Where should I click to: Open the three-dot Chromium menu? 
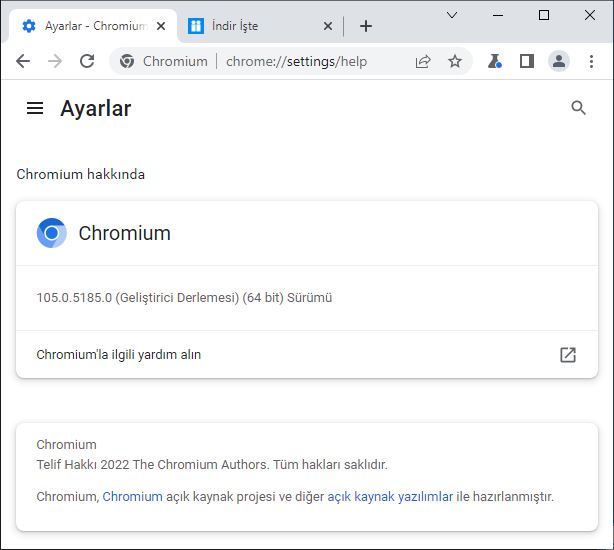591,61
